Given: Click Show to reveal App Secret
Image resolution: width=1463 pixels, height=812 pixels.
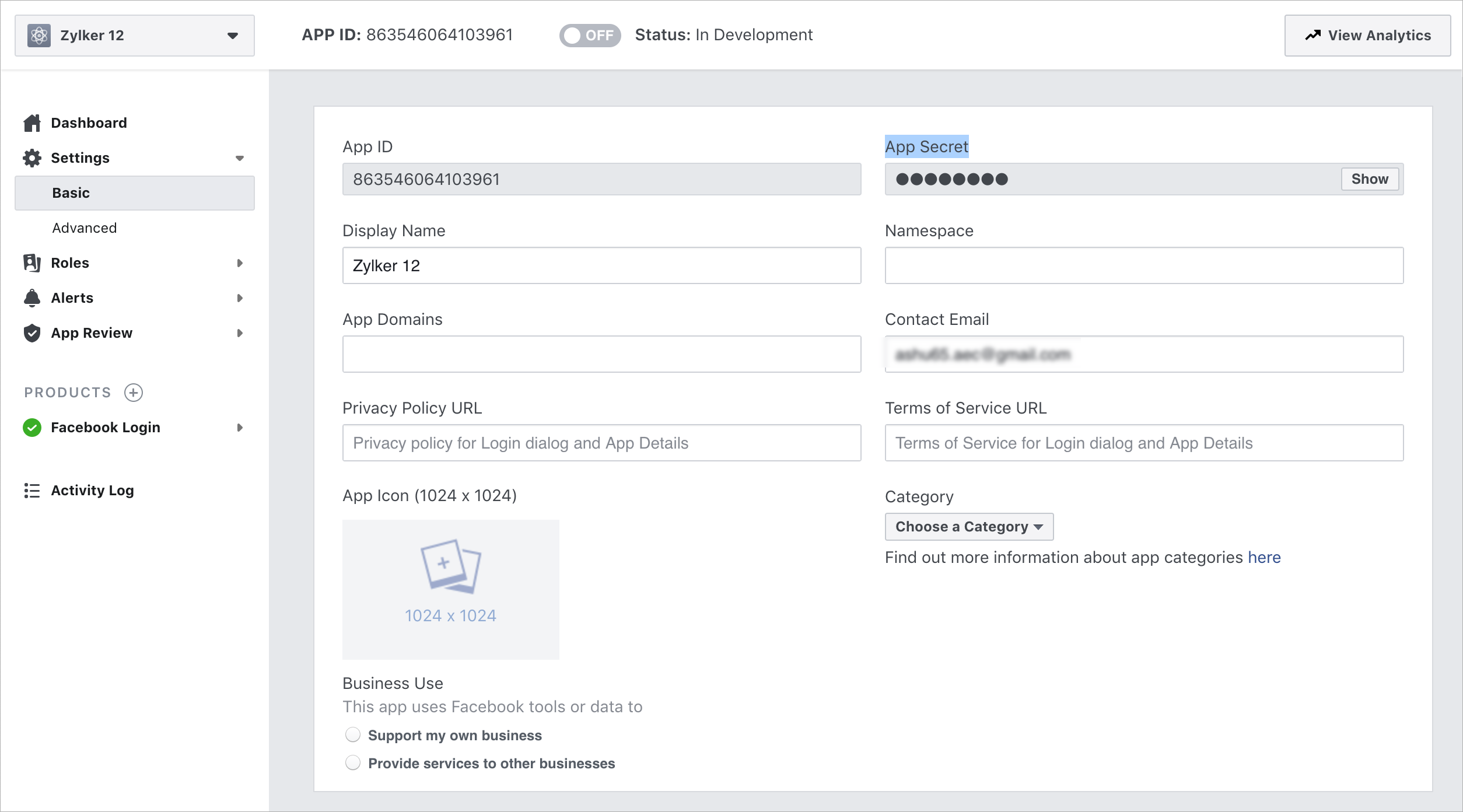Looking at the screenshot, I should tap(1369, 179).
